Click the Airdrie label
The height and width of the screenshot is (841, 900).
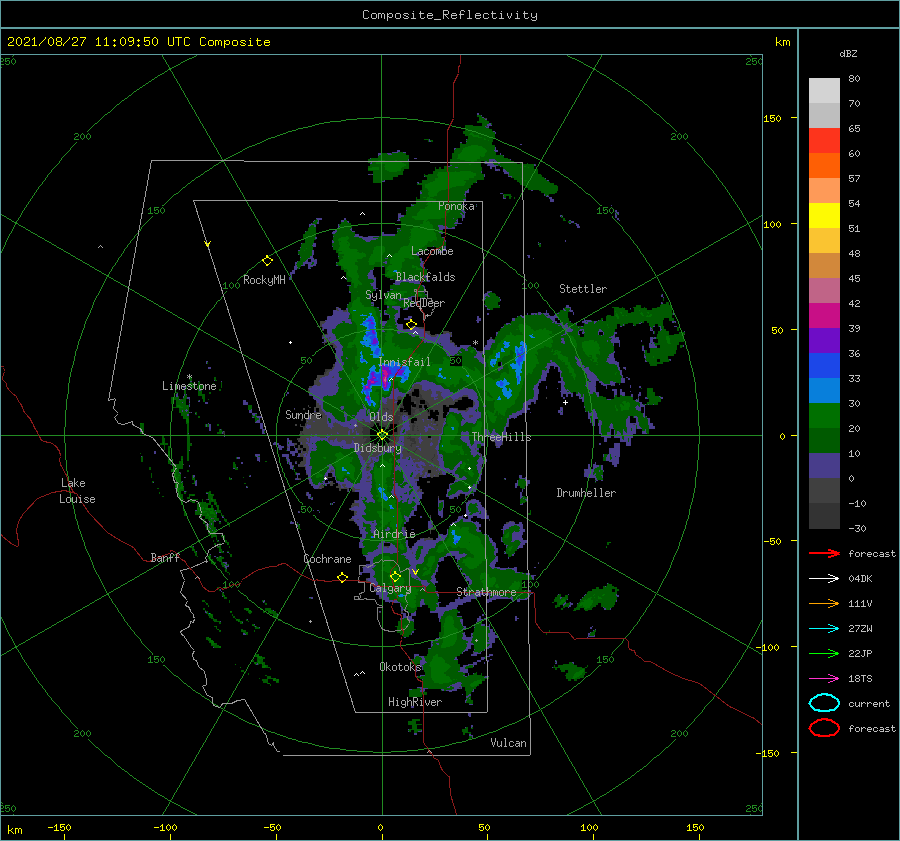point(394,534)
